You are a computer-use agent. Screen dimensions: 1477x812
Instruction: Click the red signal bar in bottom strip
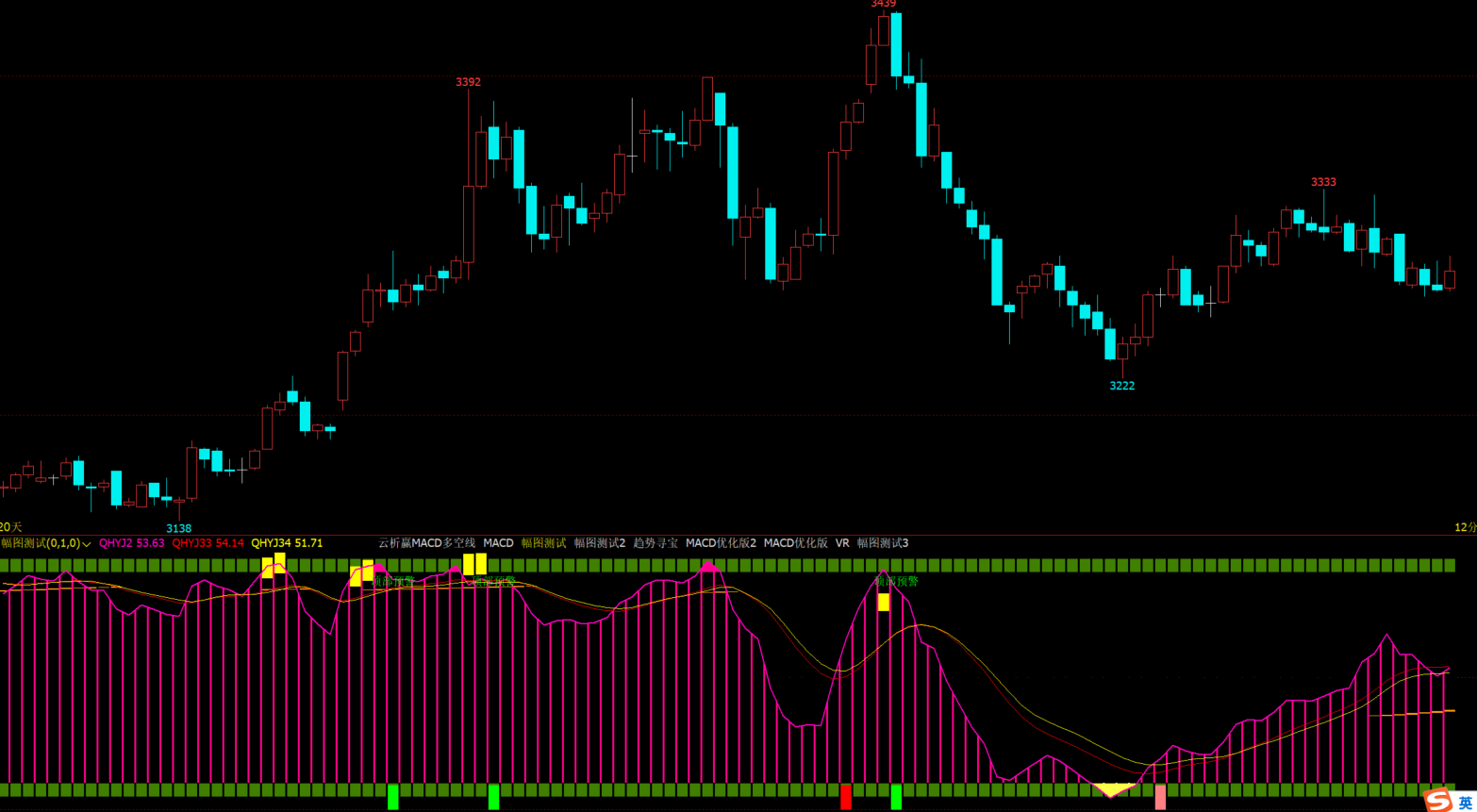[845, 796]
